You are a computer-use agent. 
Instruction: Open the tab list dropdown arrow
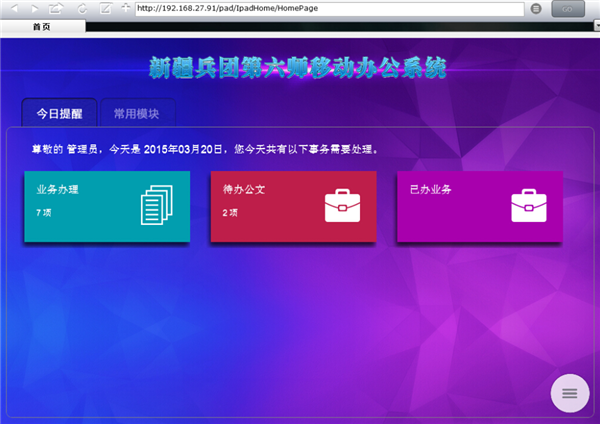597,26
